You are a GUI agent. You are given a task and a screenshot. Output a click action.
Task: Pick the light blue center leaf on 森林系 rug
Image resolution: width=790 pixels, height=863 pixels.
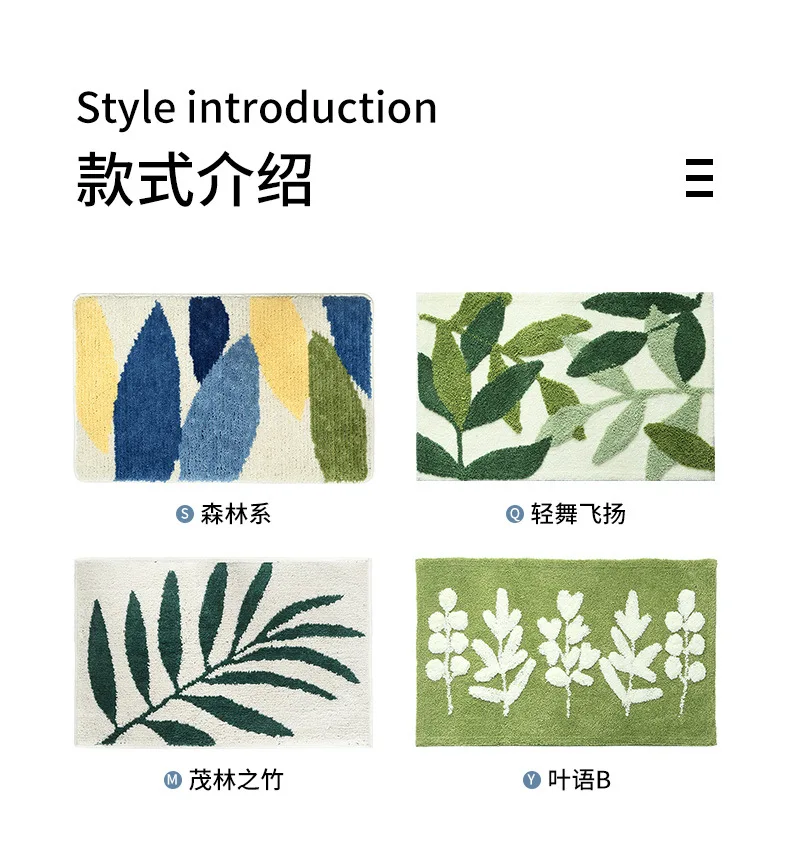[x=220, y=413]
